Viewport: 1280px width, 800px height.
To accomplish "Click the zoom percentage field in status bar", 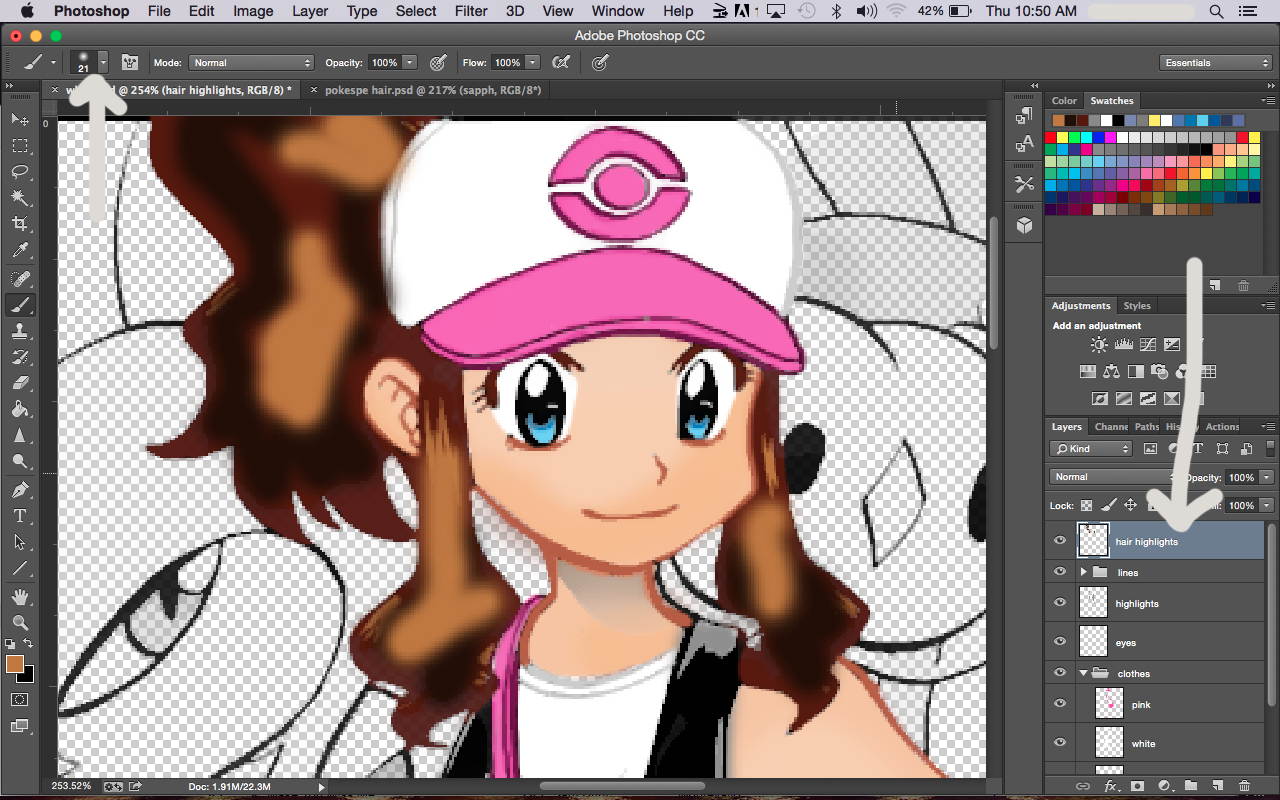I will [x=72, y=786].
